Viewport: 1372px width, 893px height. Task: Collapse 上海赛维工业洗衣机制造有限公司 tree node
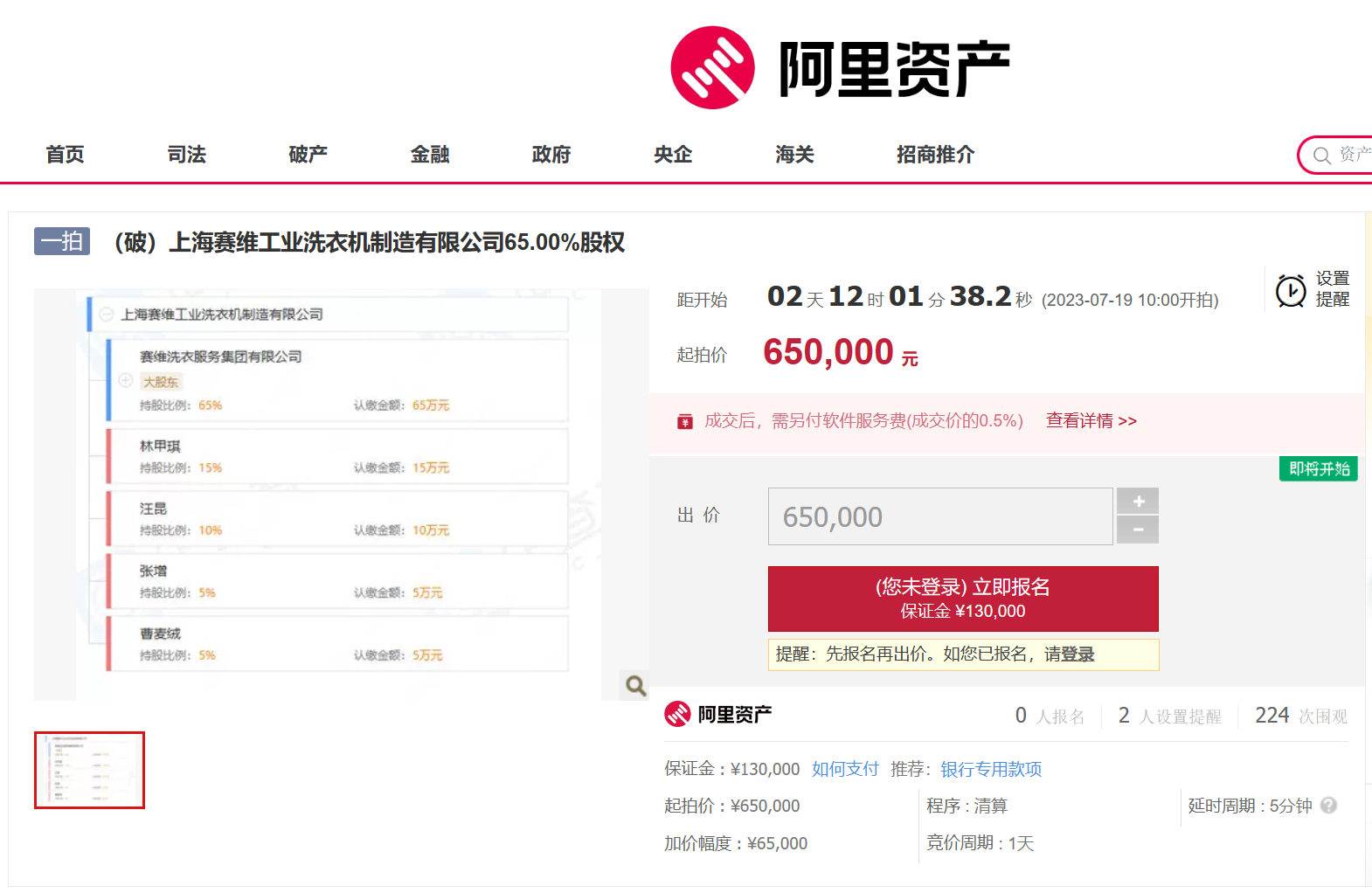(107, 314)
